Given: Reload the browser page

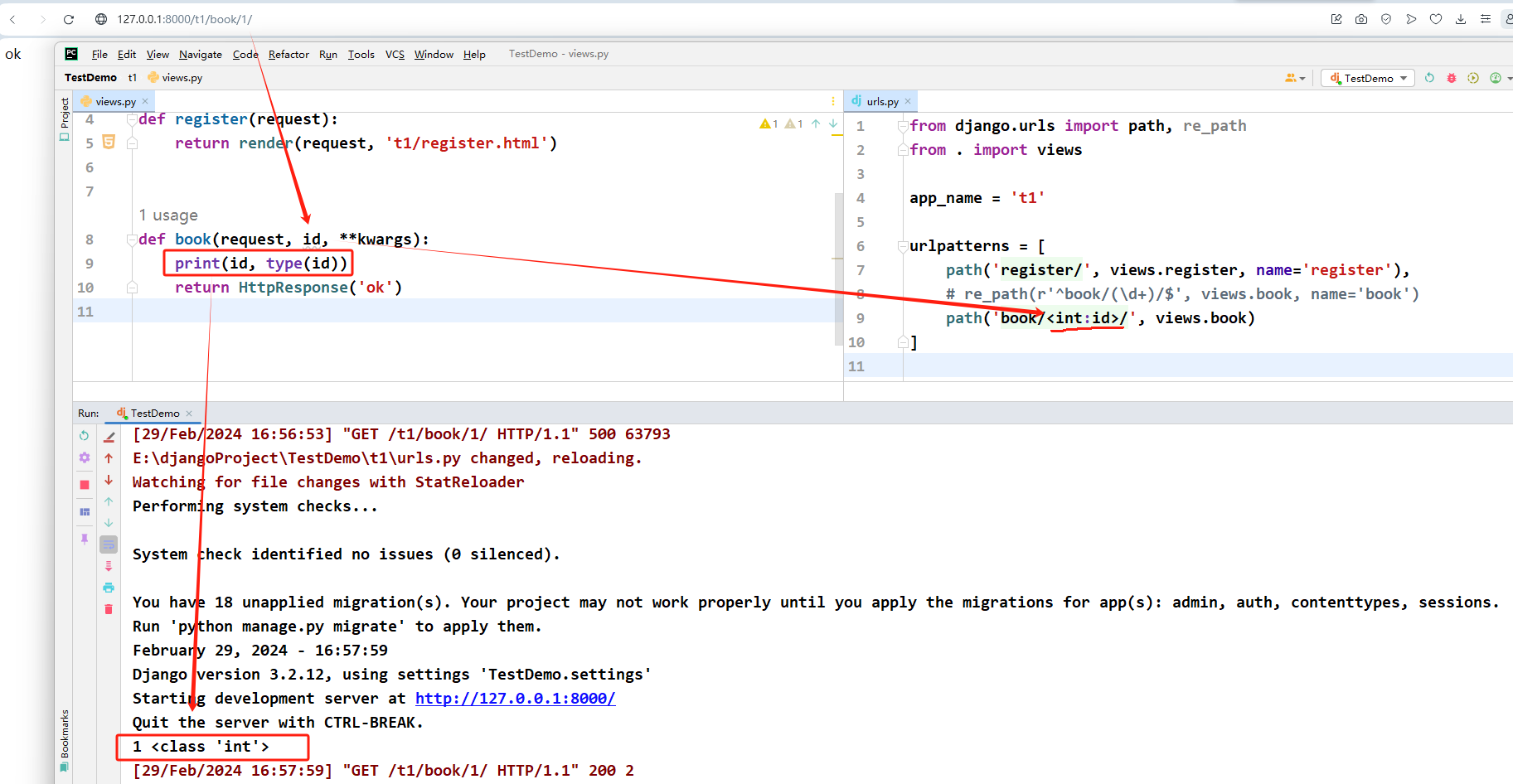Looking at the screenshot, I should click(x=69, y=19).
